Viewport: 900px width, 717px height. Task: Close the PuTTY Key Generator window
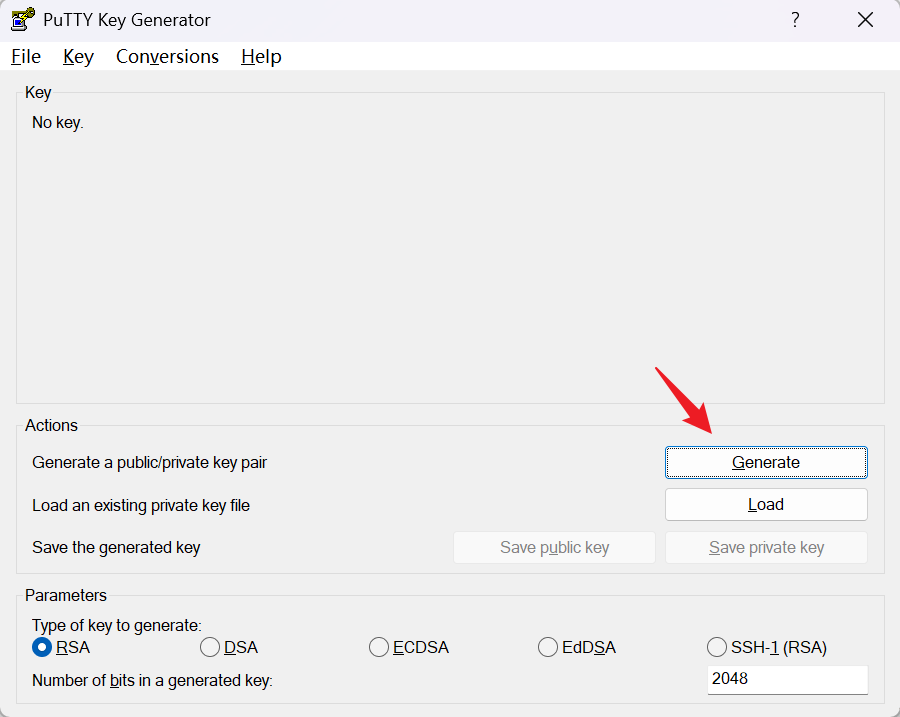tap(865, 20)
